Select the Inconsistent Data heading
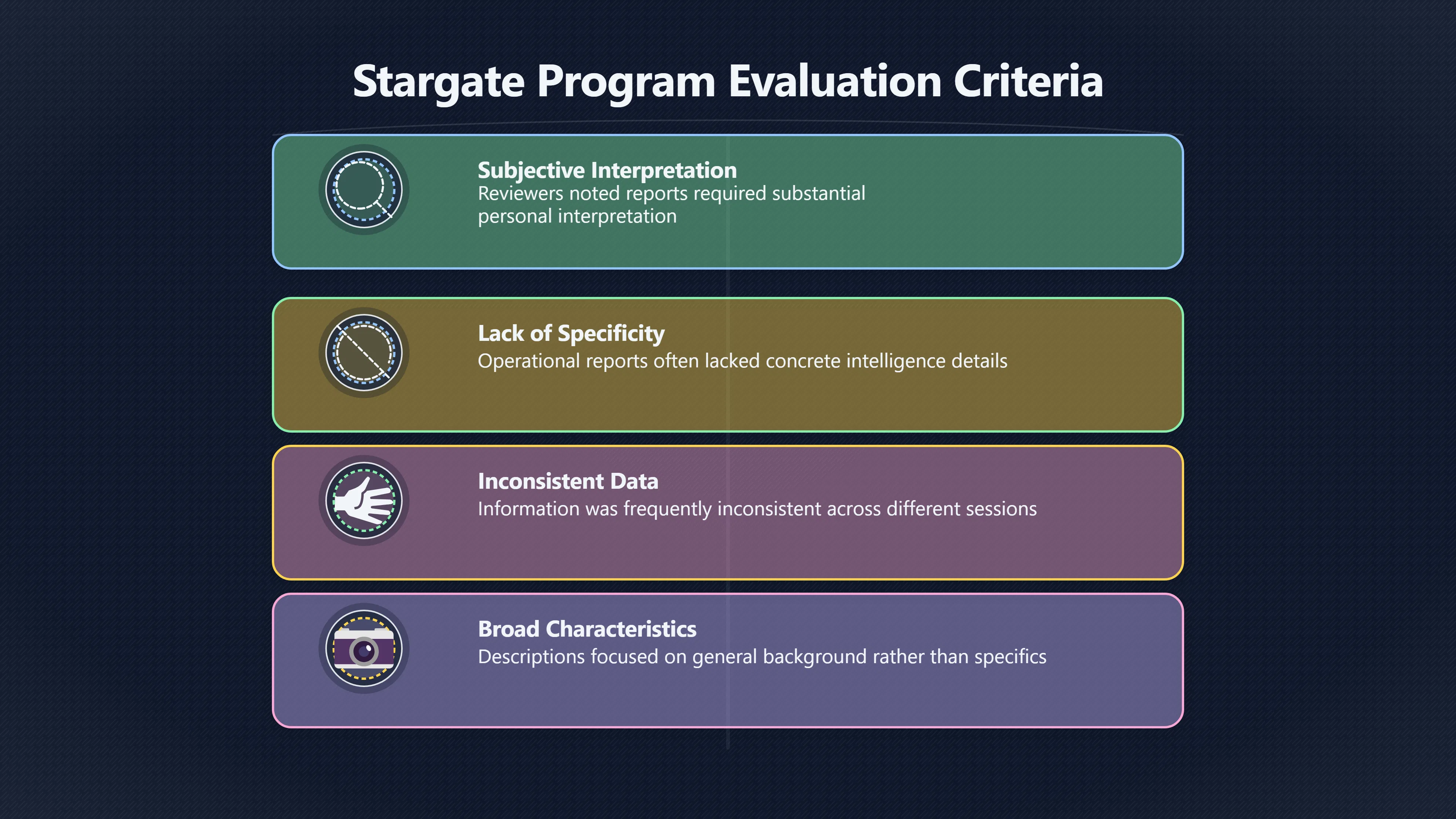 [x=568, y=481]
